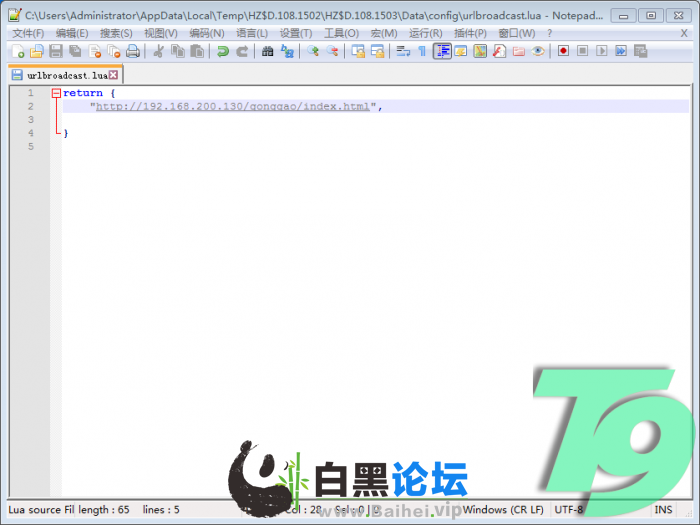The width and height of the screenshot is (700, 525).
Task: Click the UTF-8 encoding status field
Action: [569, 509]
